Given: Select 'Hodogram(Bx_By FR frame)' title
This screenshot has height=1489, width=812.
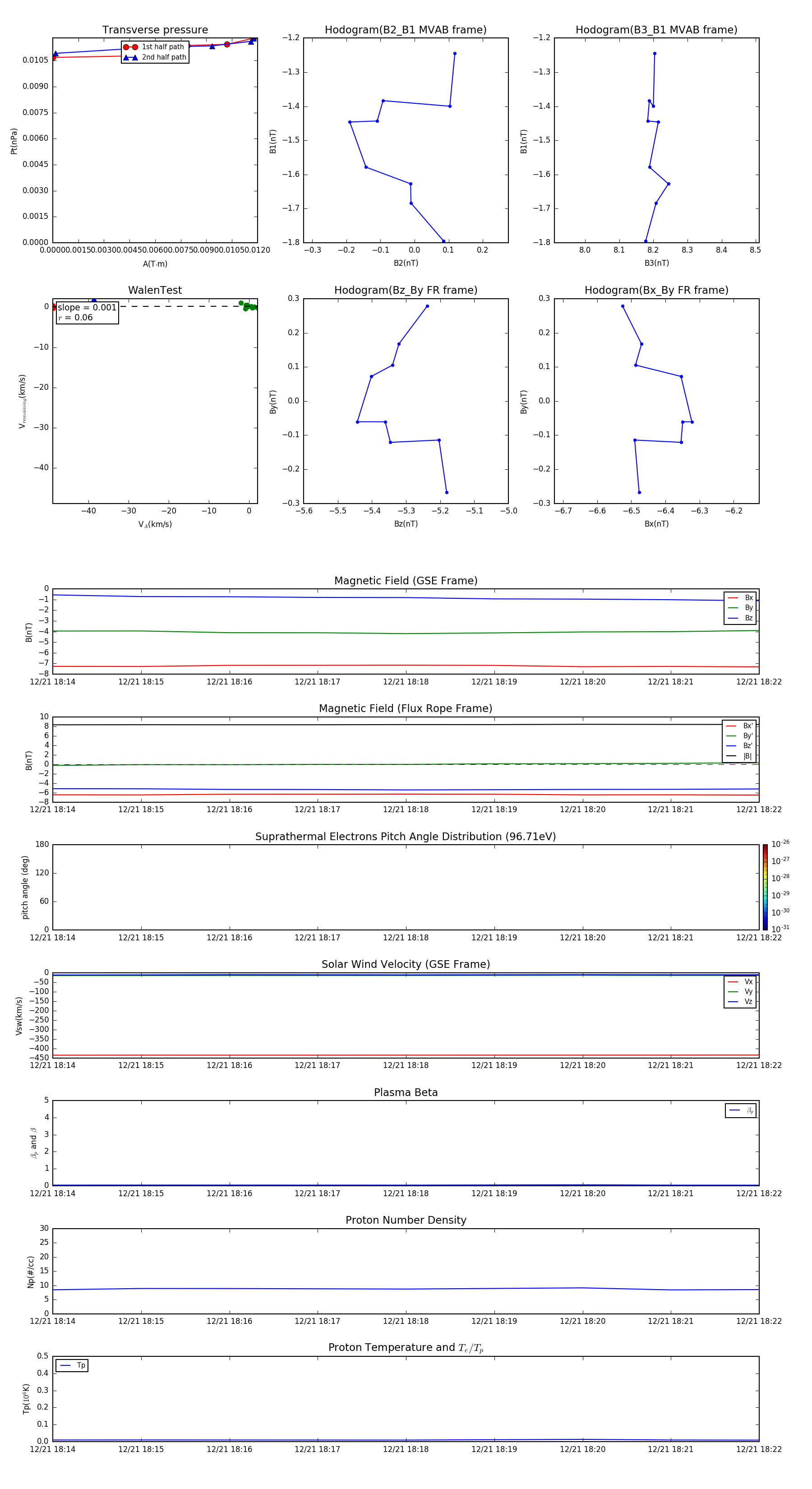Looking at the screenshot, I should coord(656,290).
